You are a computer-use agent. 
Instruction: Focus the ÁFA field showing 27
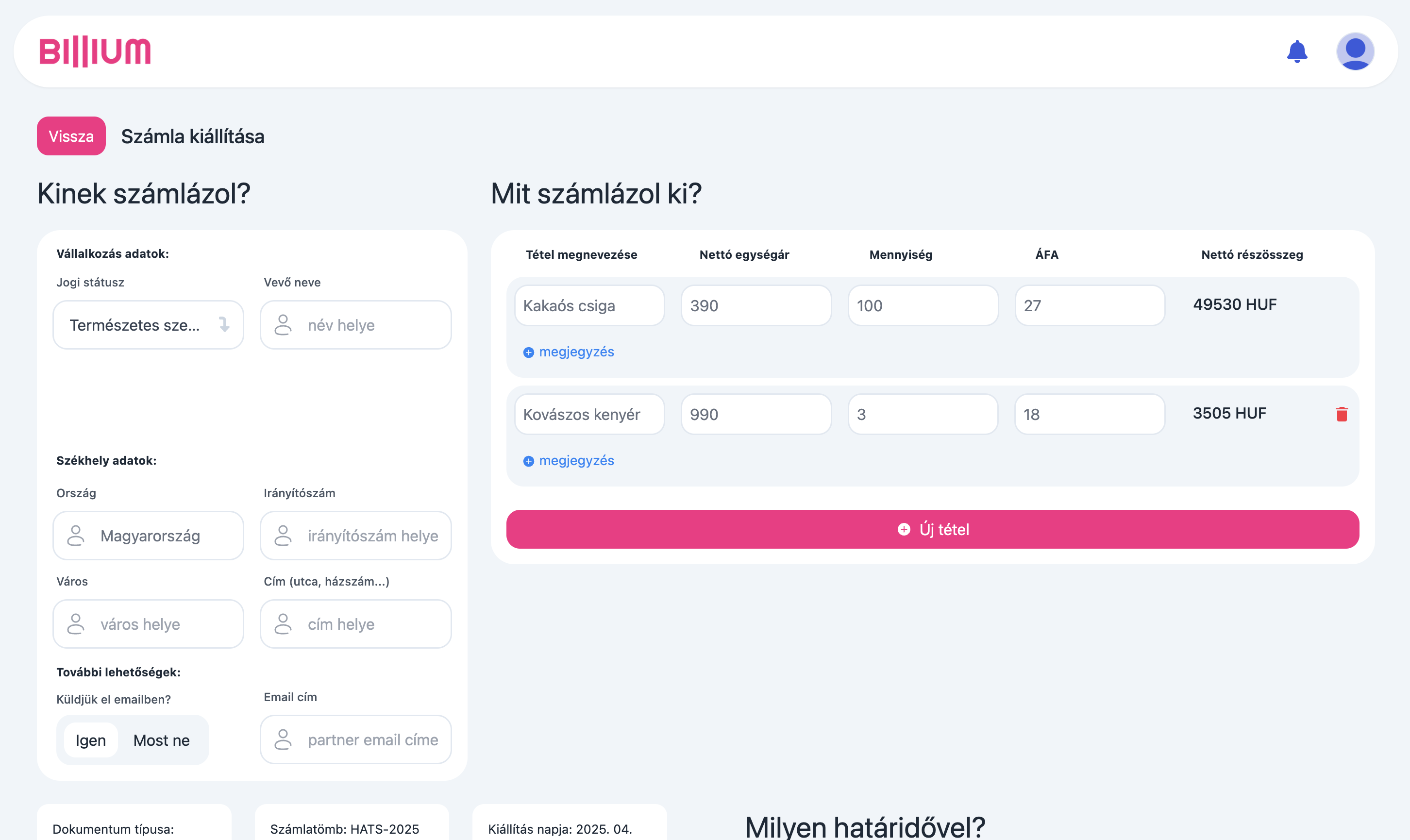(x=1089, y=306)
